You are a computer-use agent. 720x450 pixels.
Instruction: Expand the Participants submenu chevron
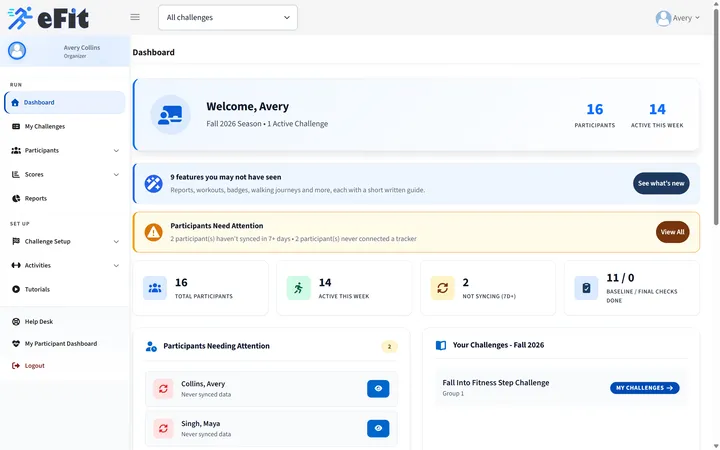(x=116, y=151)
